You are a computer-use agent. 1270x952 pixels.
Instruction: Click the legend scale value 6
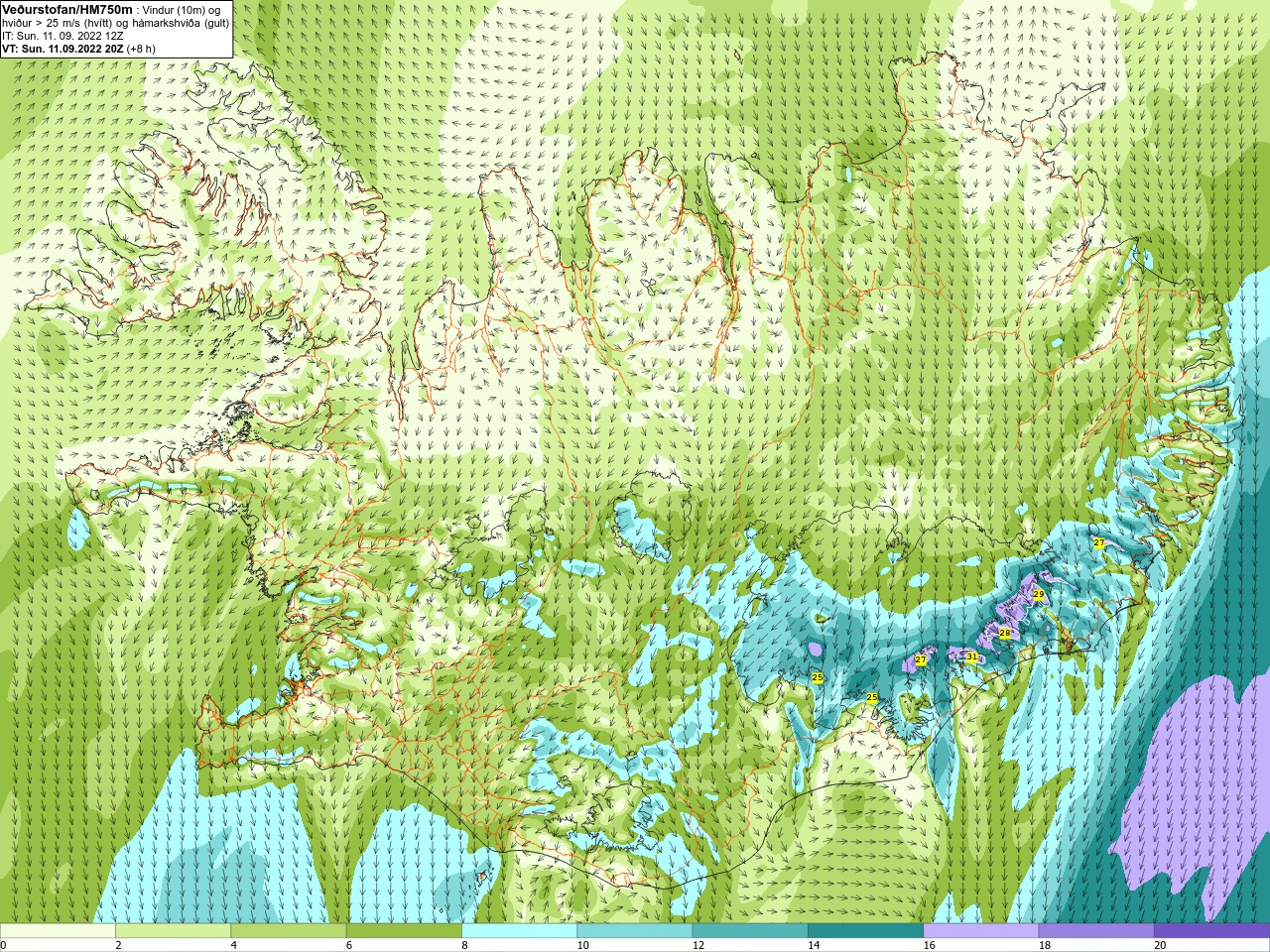(348, 945)
